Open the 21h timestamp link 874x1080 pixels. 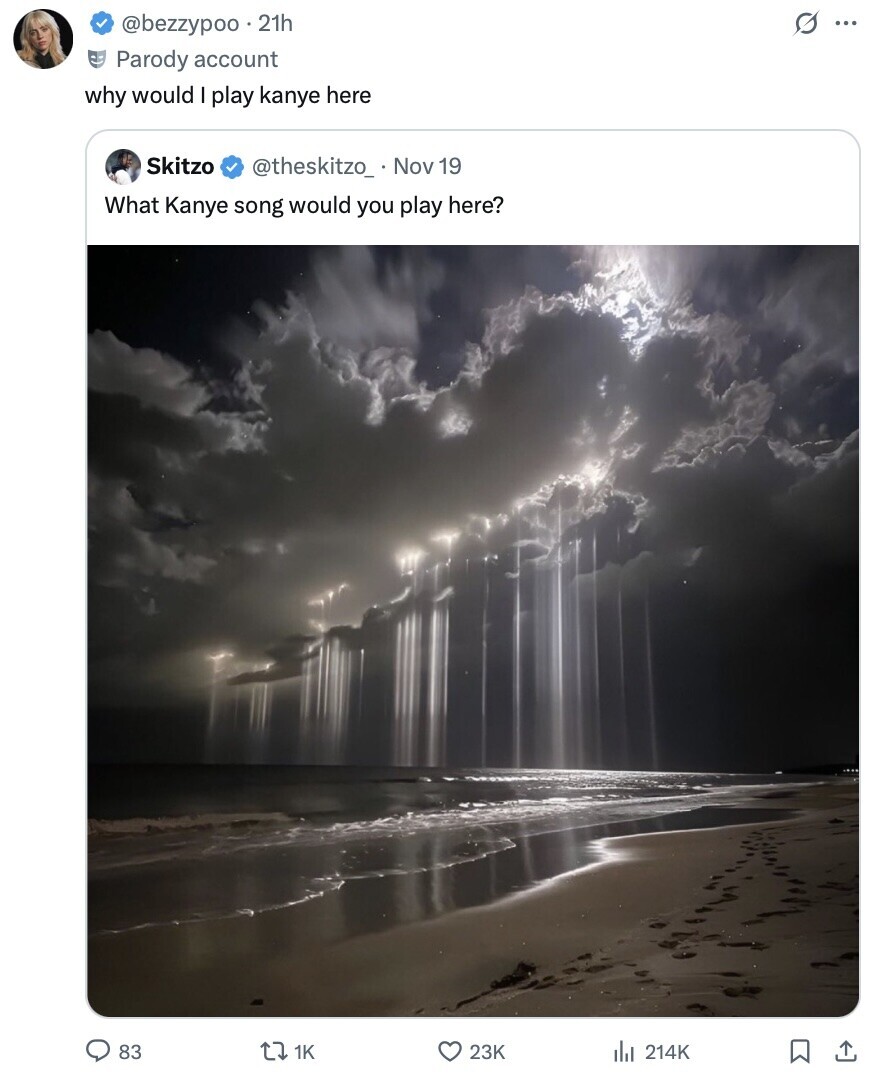tap(275, 23)
